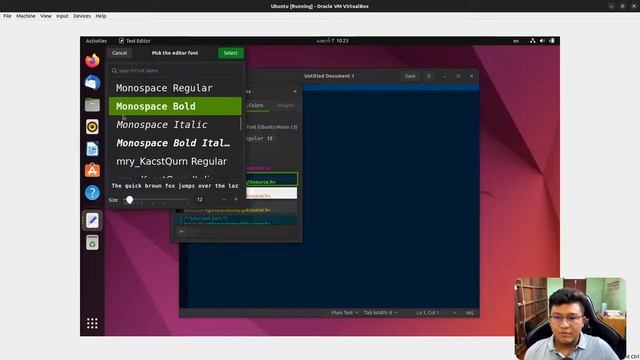Image resolution: width=640 pixels, height=360 pixels.
Task: Open Rhythmbox music player in the dock
Action: click(92, 127)
